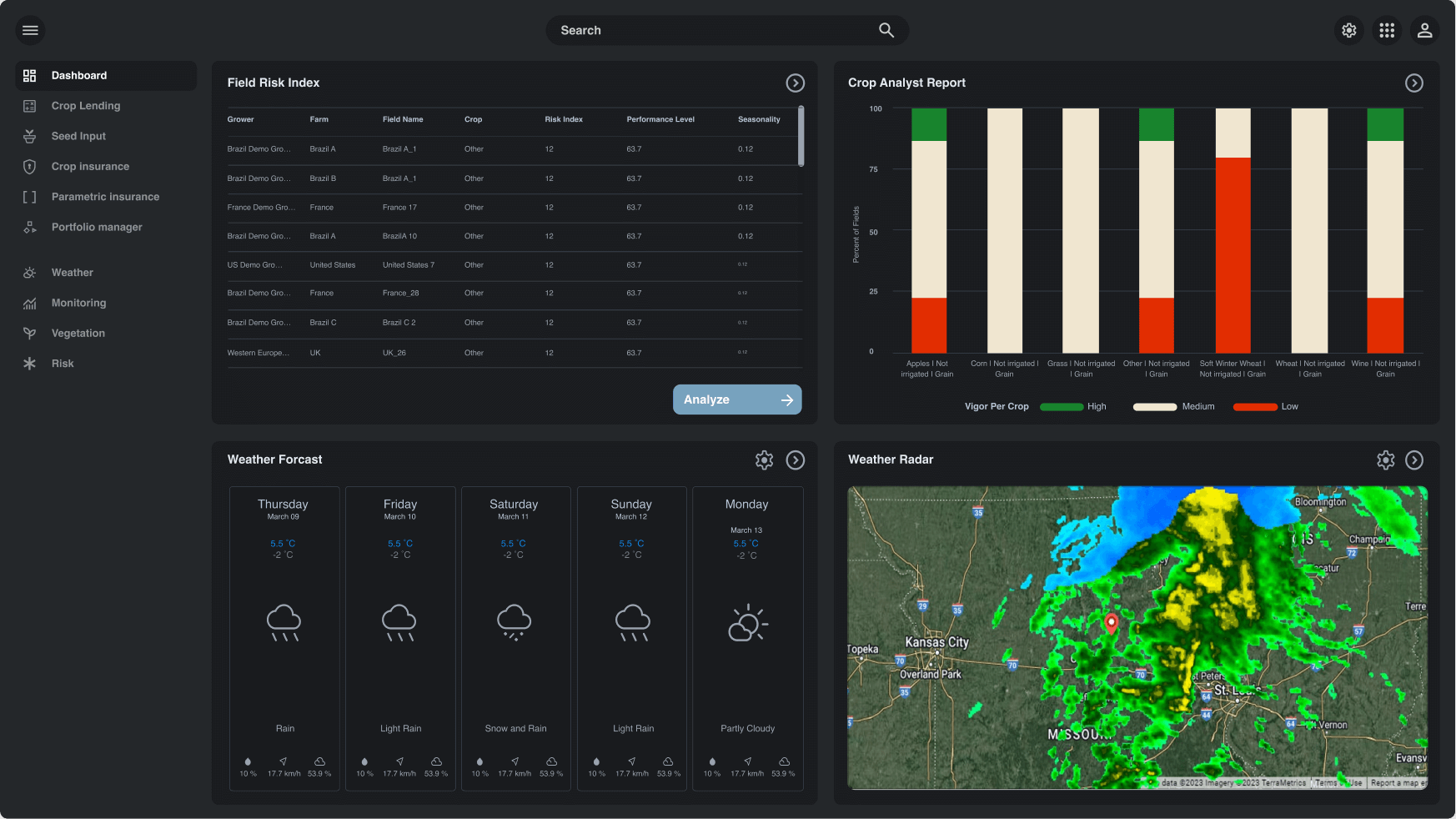Open Crop insurance from the sidebar
Image resolution: width=1456 pixels, height=819 pixels.
click(x=90, y=166)
